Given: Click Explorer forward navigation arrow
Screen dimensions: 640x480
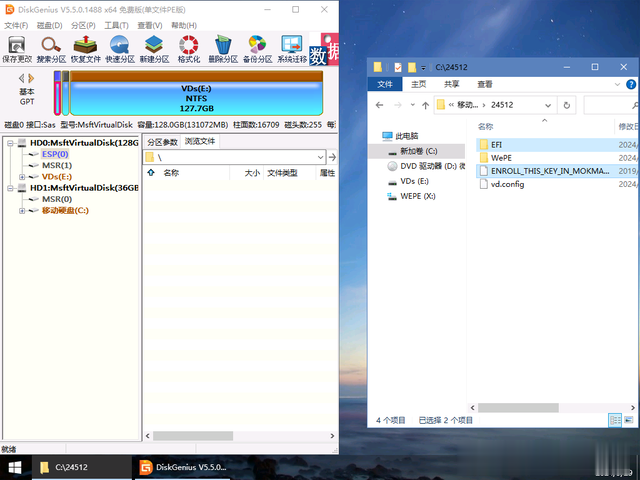Looking at the screenshot, I should (x=398, y=105).
